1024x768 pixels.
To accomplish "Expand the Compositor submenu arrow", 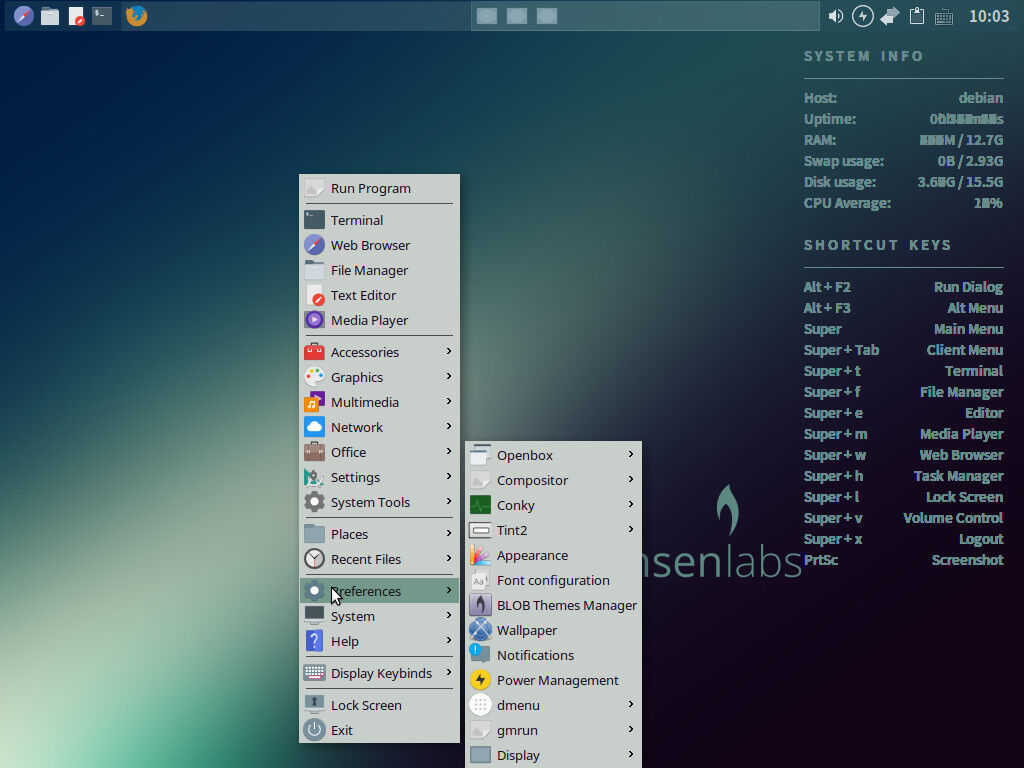I will pos(631,479).
